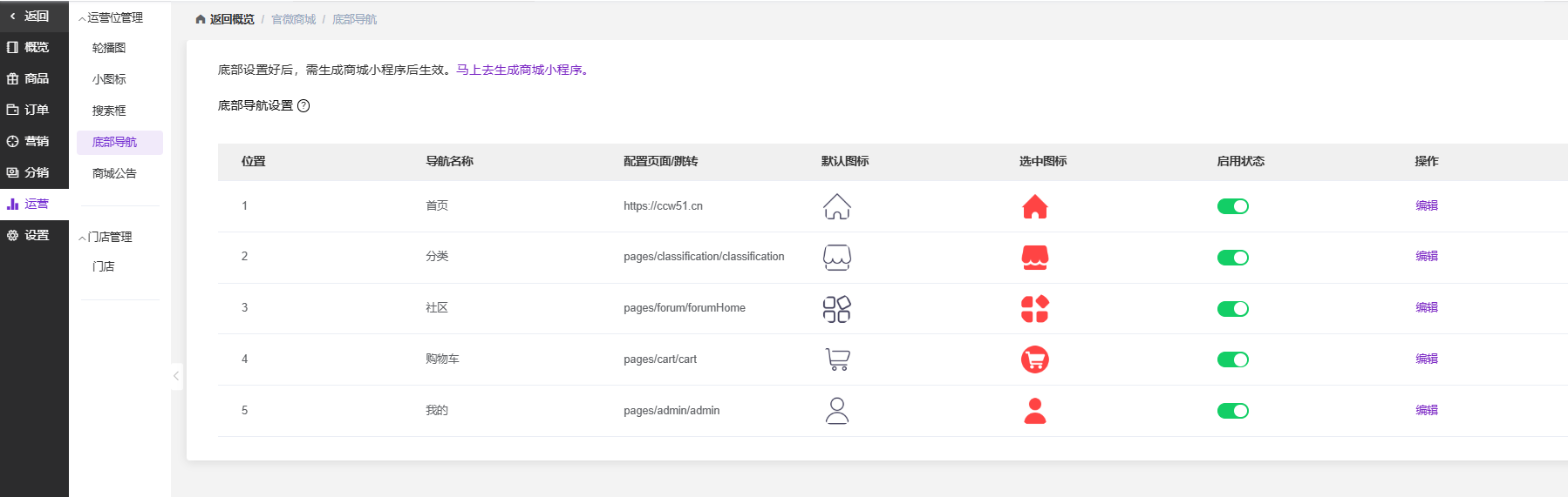Click the default home icon in 首页 row
1568x497 pixels.
[x=836, y=206]
